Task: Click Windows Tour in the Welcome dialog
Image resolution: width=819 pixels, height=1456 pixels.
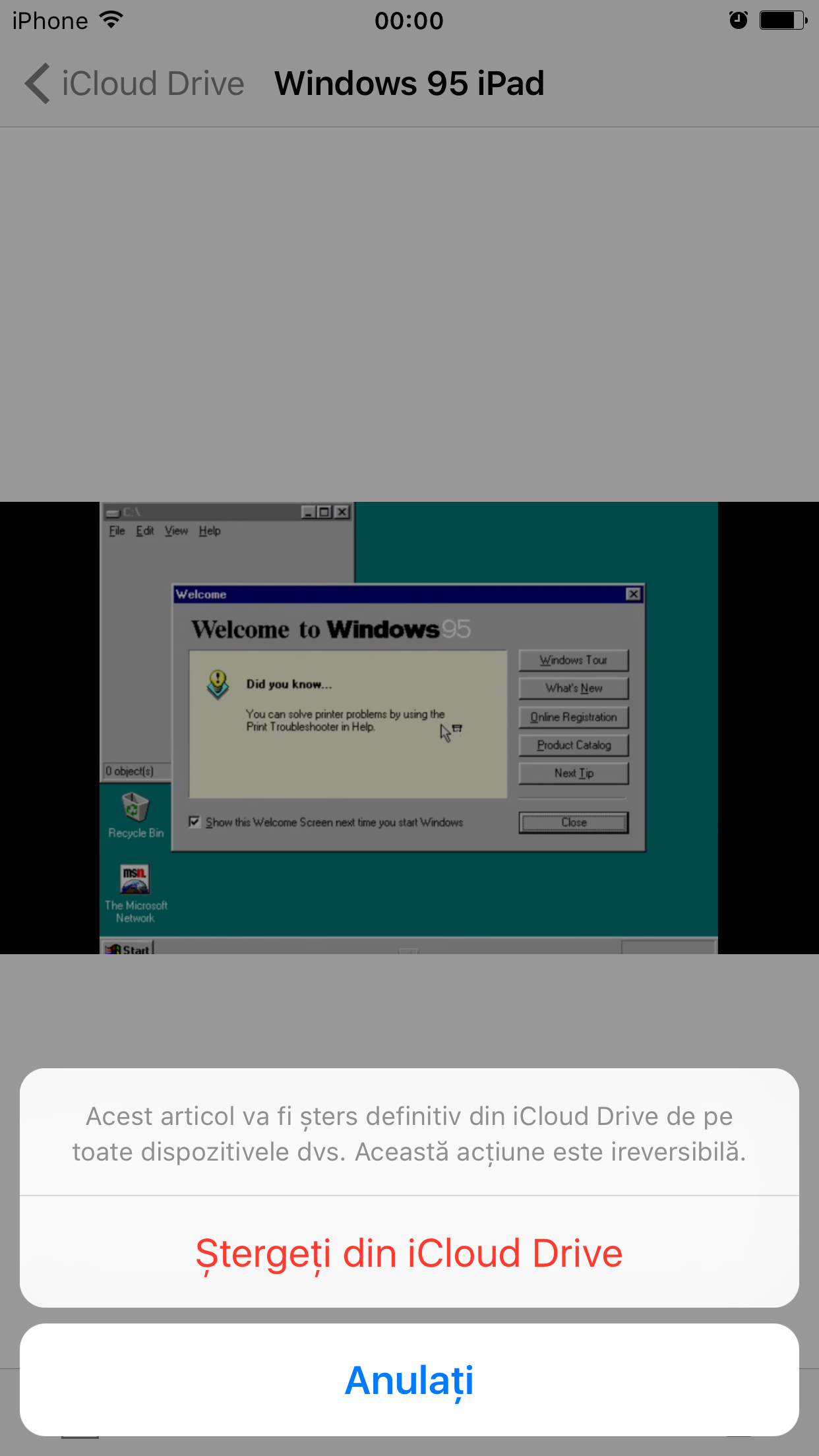Action: click(574, 660)
